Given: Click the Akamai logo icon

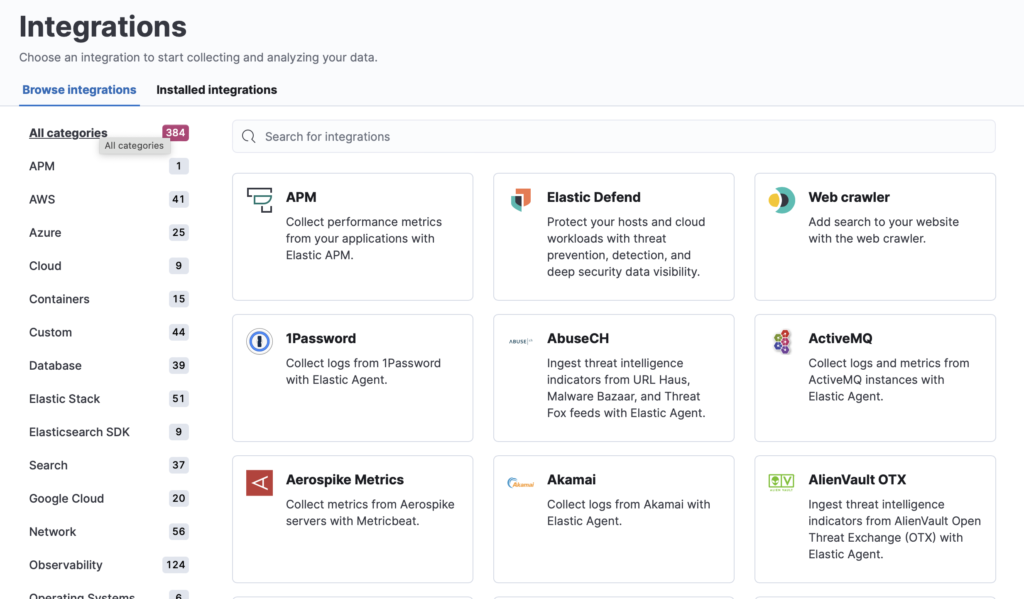Looking at the screenshot, I should pyautogui.click(x=520, y=482).
